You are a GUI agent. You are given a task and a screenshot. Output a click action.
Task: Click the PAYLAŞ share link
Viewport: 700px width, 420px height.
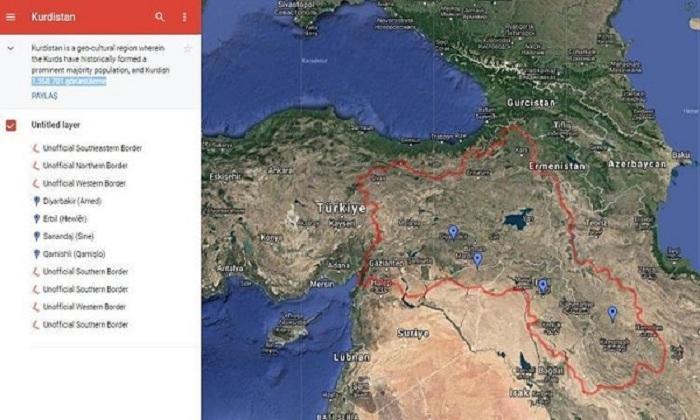pyautogui.click(x=44, y=95)
